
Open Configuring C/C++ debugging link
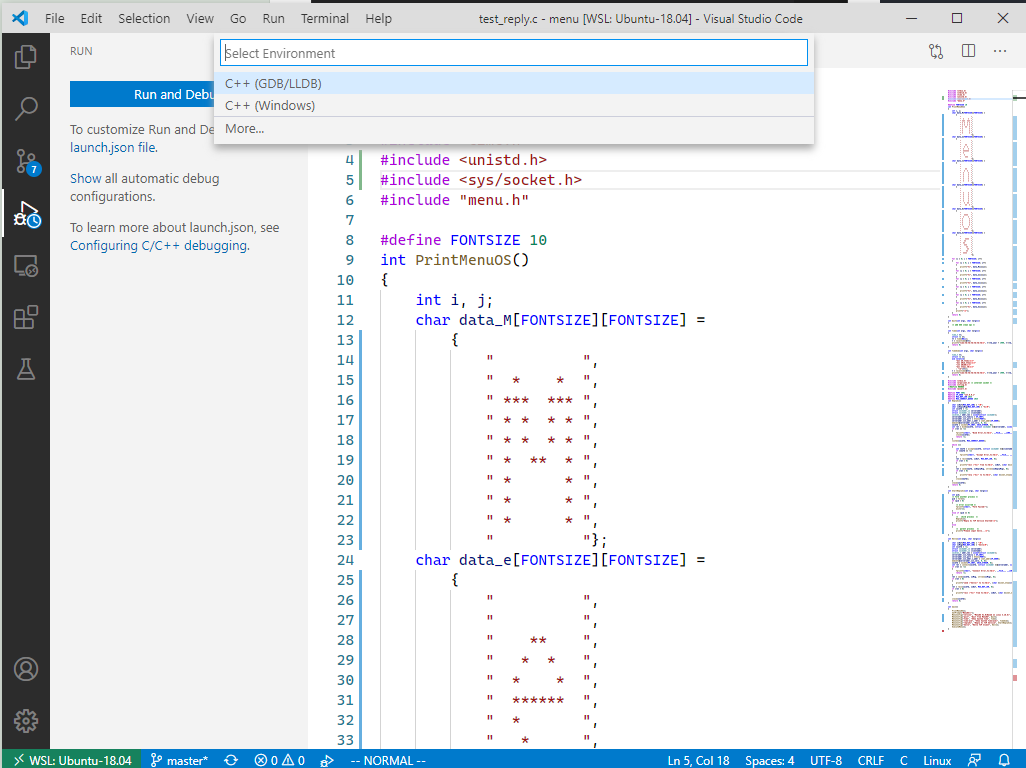point(159,245)
